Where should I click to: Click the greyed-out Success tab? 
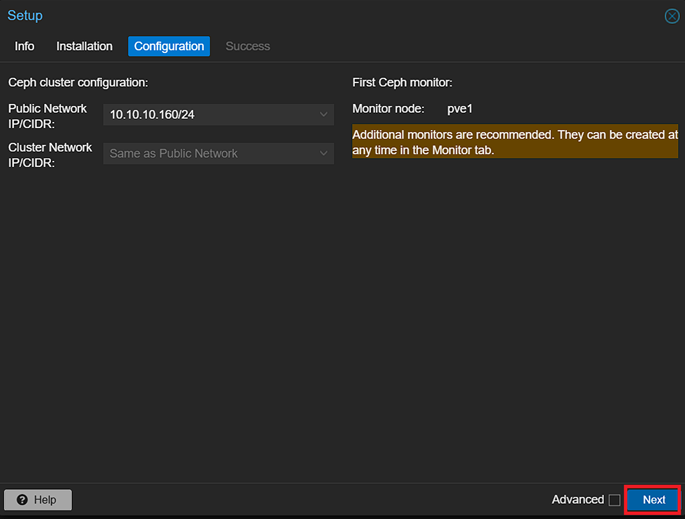pos(247,46)
